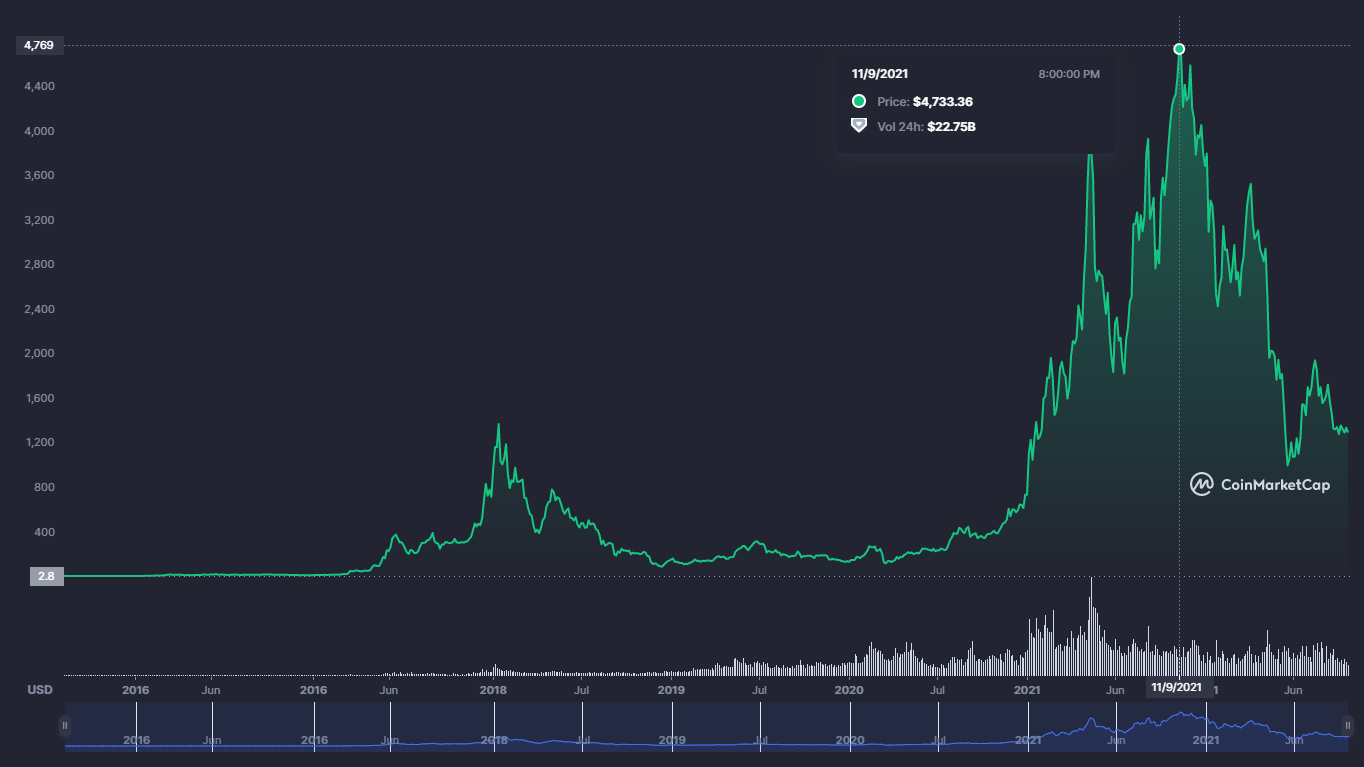This screenshot has width=1364, height=767.
Task: Click the 2018 label on main x-axis
Action: [493, 690]
